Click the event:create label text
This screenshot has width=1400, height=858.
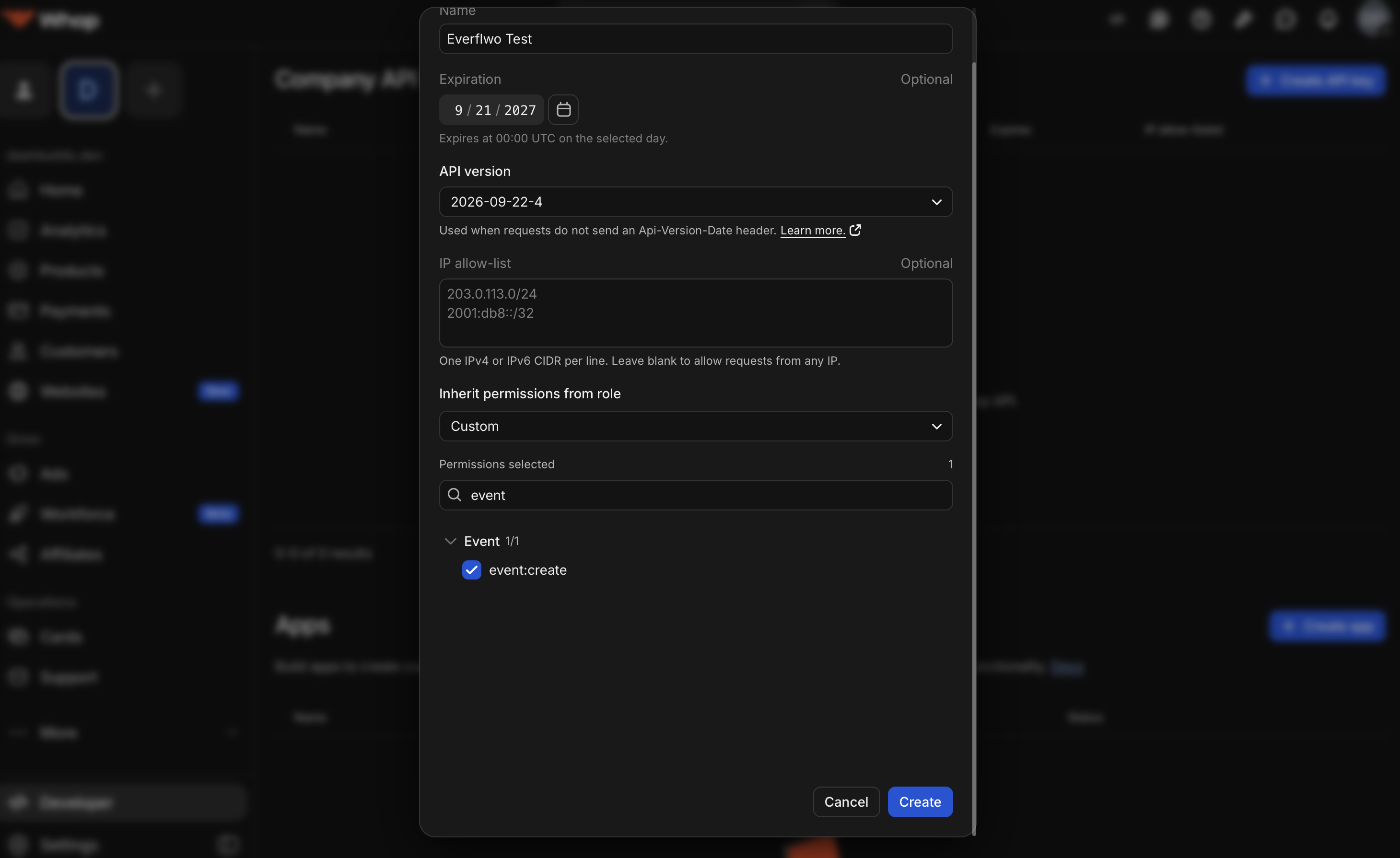click(528, 570)
